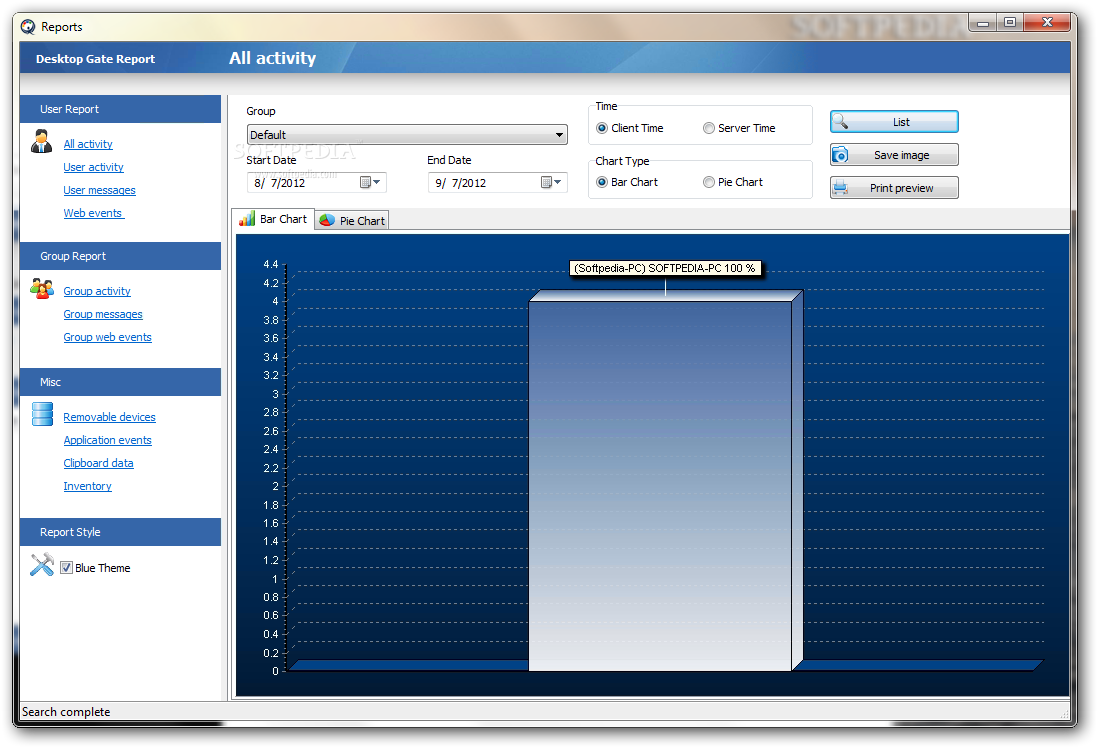
Task: Switch to the Pie Chart tab
Action: coord(352,221)
